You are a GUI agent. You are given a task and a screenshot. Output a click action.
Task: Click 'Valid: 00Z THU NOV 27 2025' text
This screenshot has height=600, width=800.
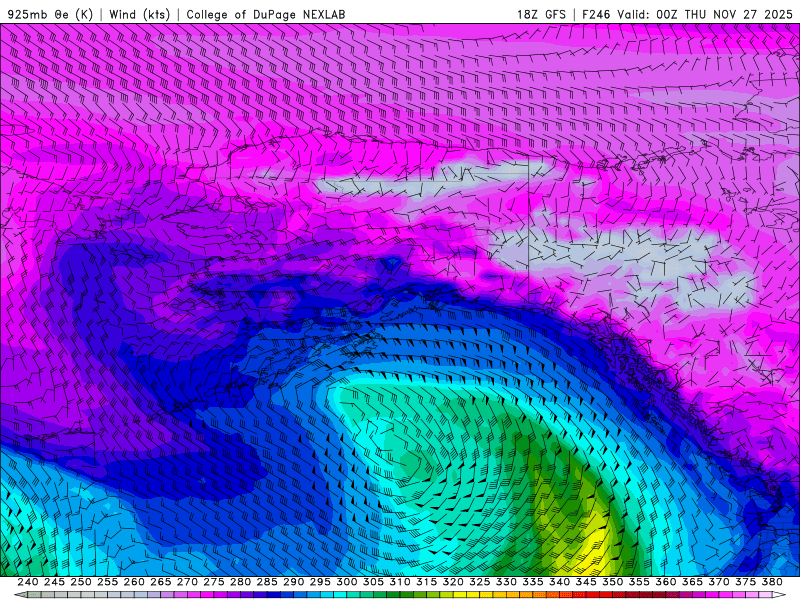(705, 14)
